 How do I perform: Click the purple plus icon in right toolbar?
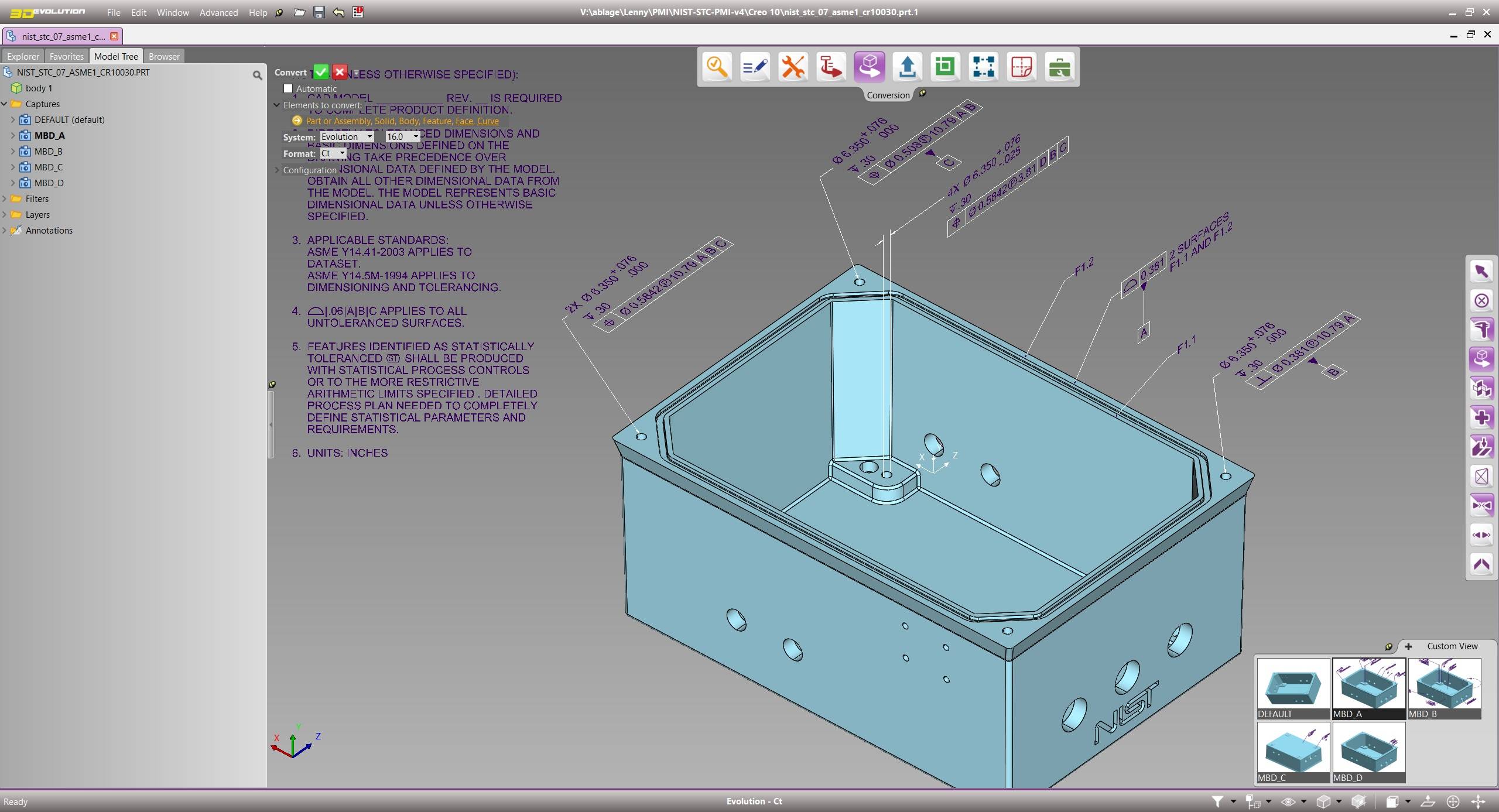[1481, 418]
